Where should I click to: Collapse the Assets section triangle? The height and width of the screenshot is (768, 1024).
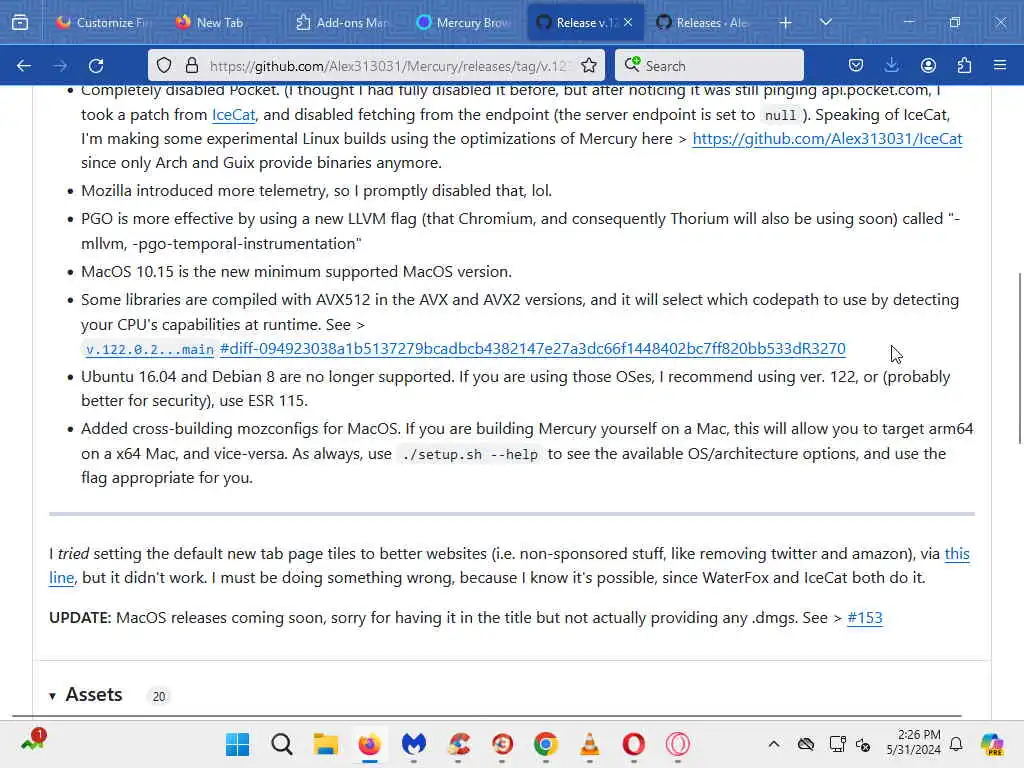[52, 696]
